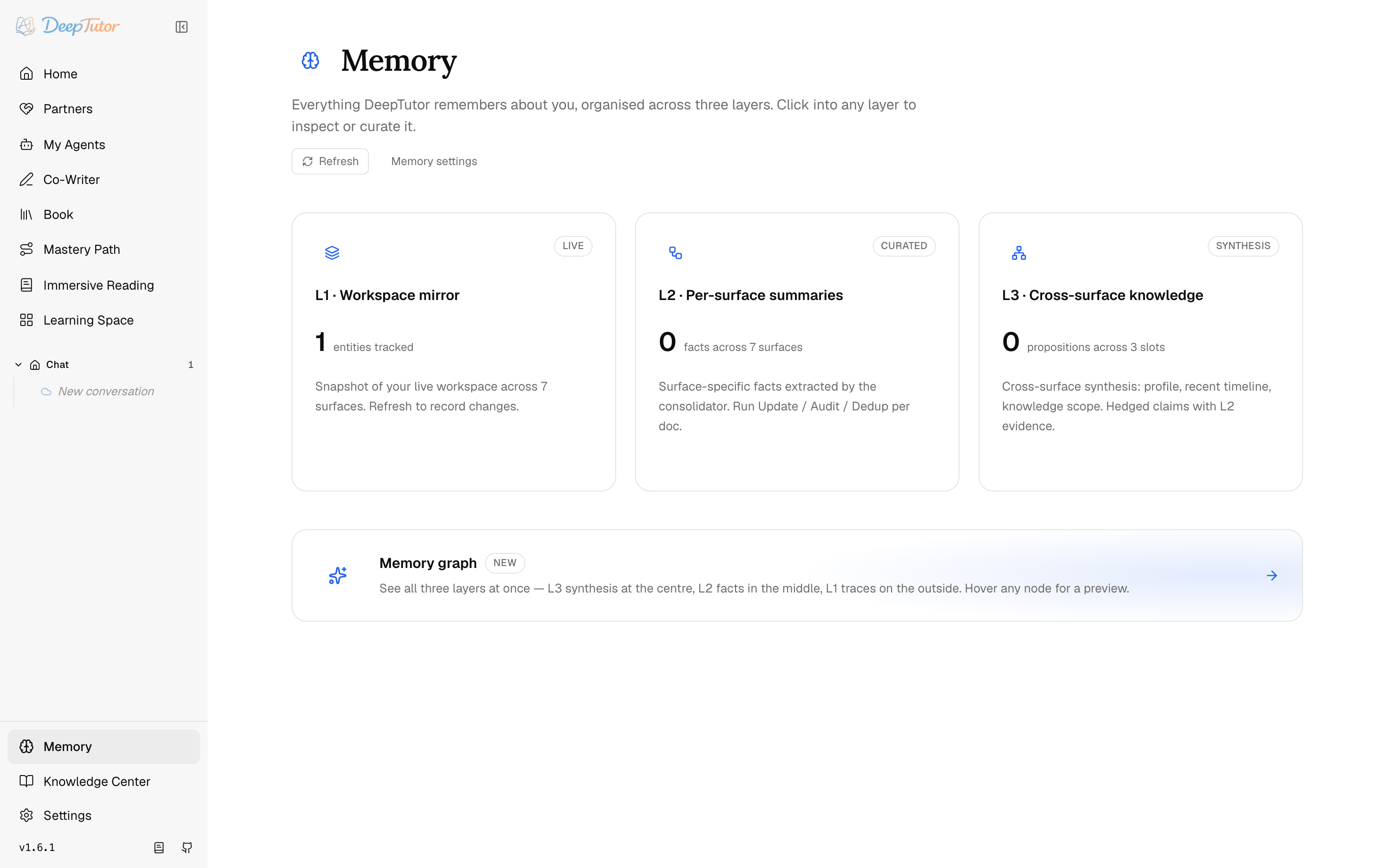Click the Refresh button
This screenshot has height=868, width=1387.
click(330, 161)
